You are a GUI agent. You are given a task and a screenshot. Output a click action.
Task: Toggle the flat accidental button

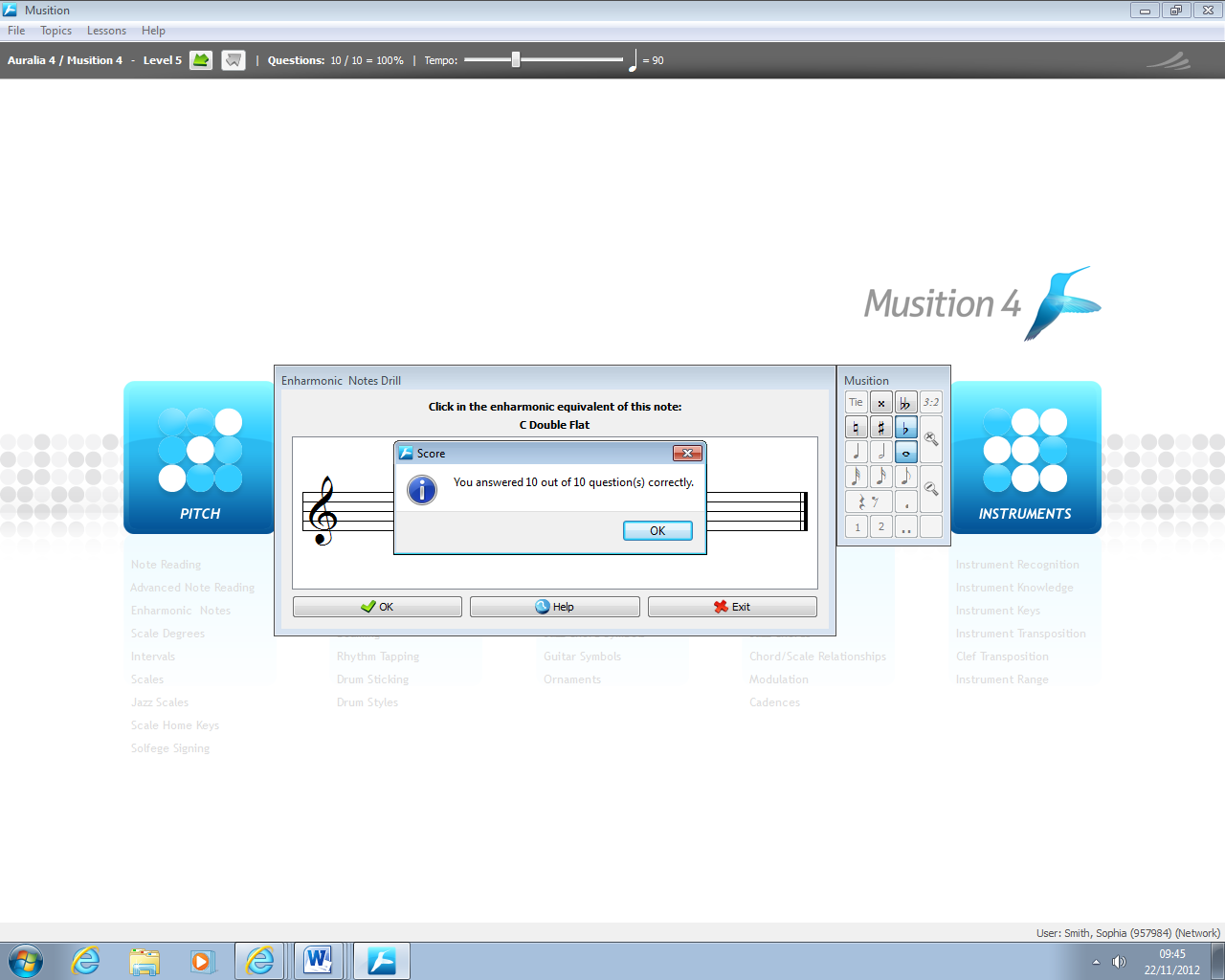click(905, 428)
